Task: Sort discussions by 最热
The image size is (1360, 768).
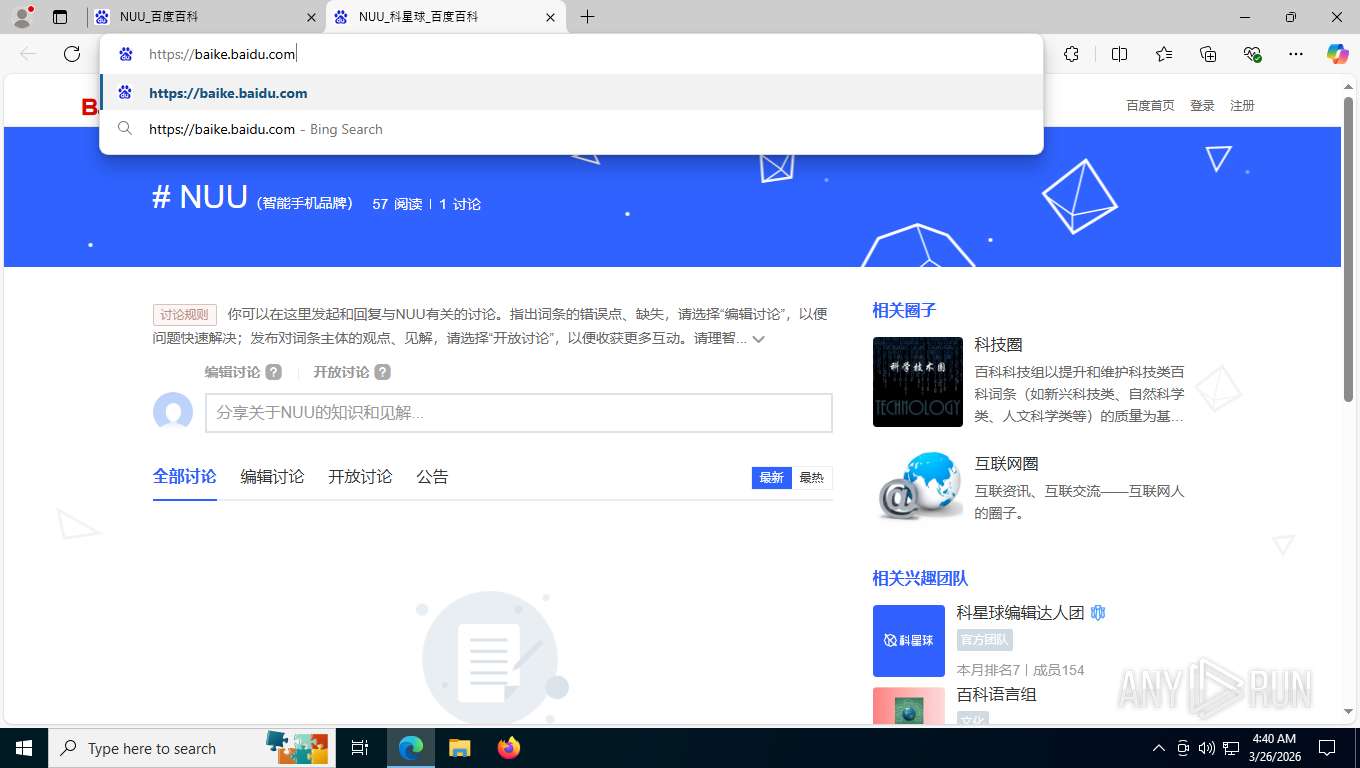Action: [x=811, y=478]
